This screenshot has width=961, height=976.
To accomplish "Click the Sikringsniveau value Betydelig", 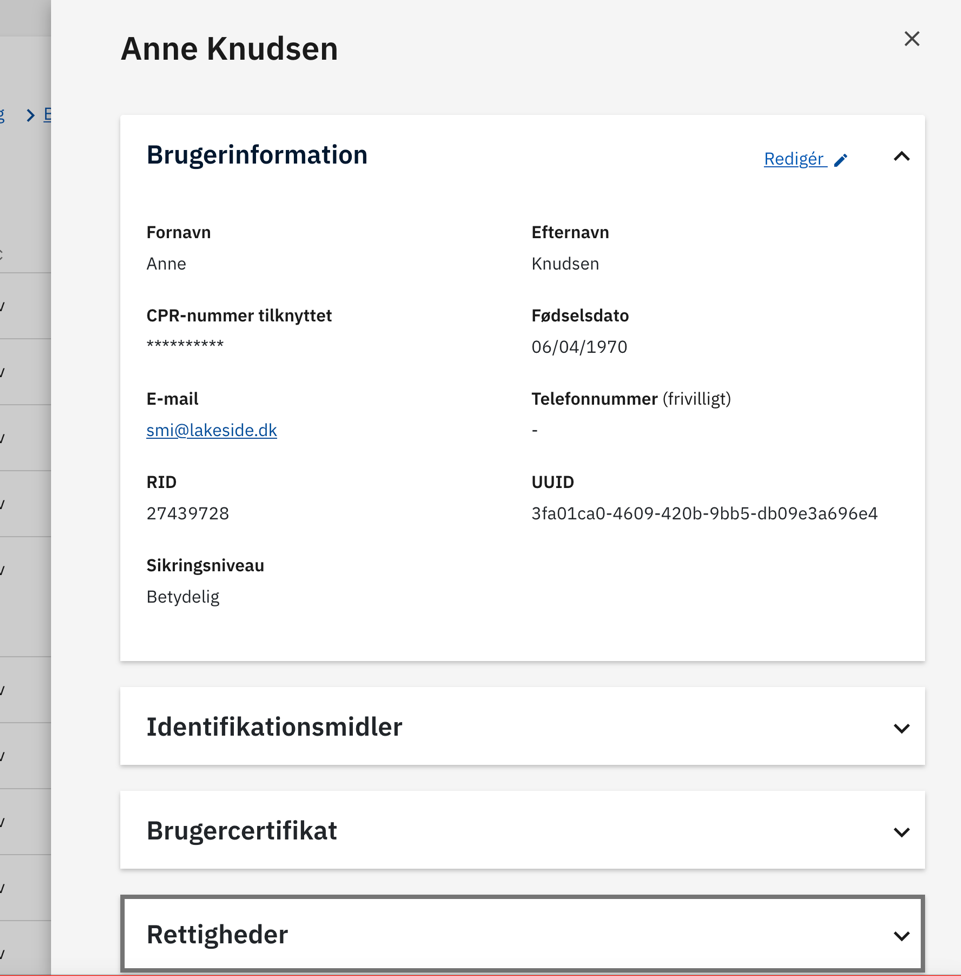I will [183, 597].
